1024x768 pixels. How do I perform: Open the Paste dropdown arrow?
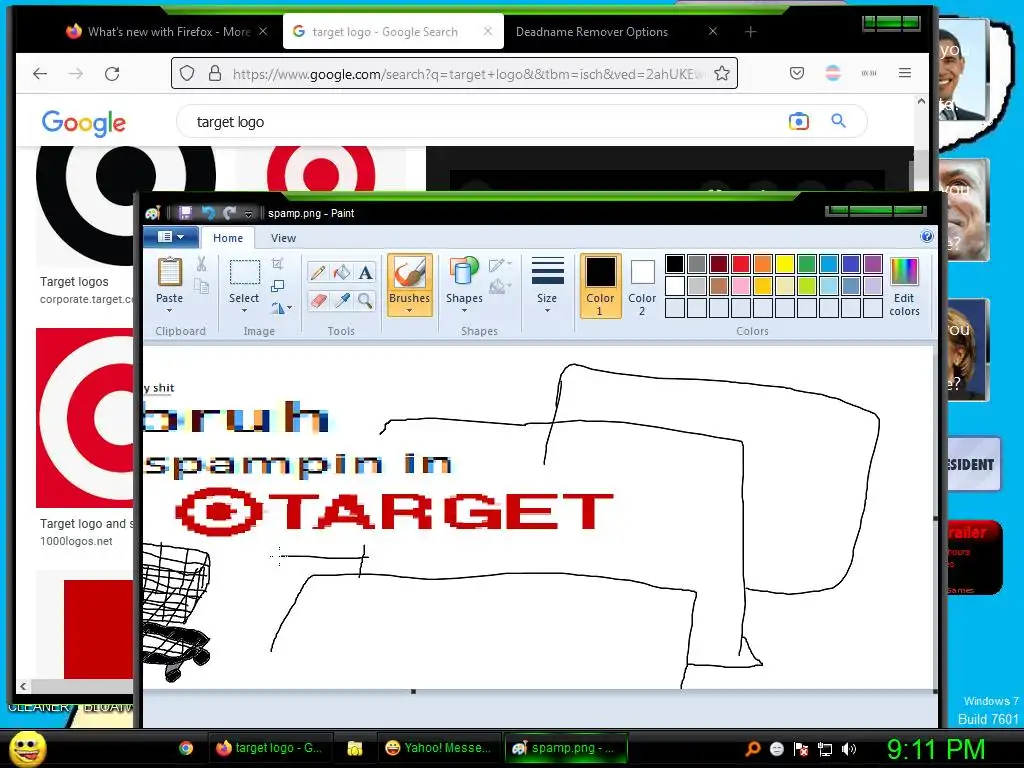tap(170, 311)
